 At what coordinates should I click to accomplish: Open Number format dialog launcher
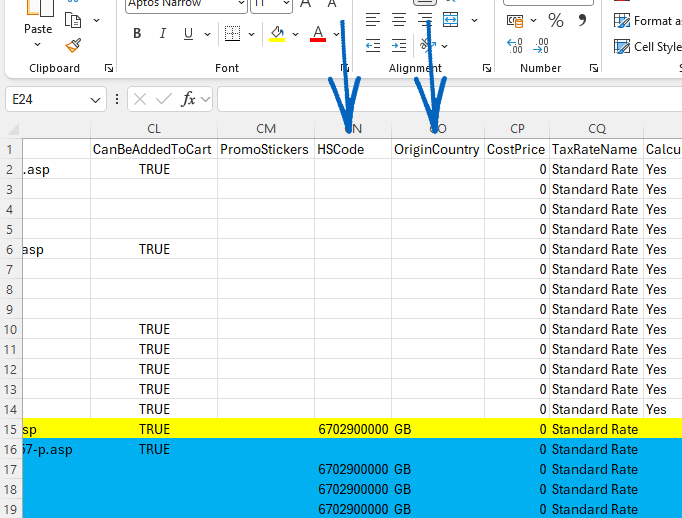594,68
